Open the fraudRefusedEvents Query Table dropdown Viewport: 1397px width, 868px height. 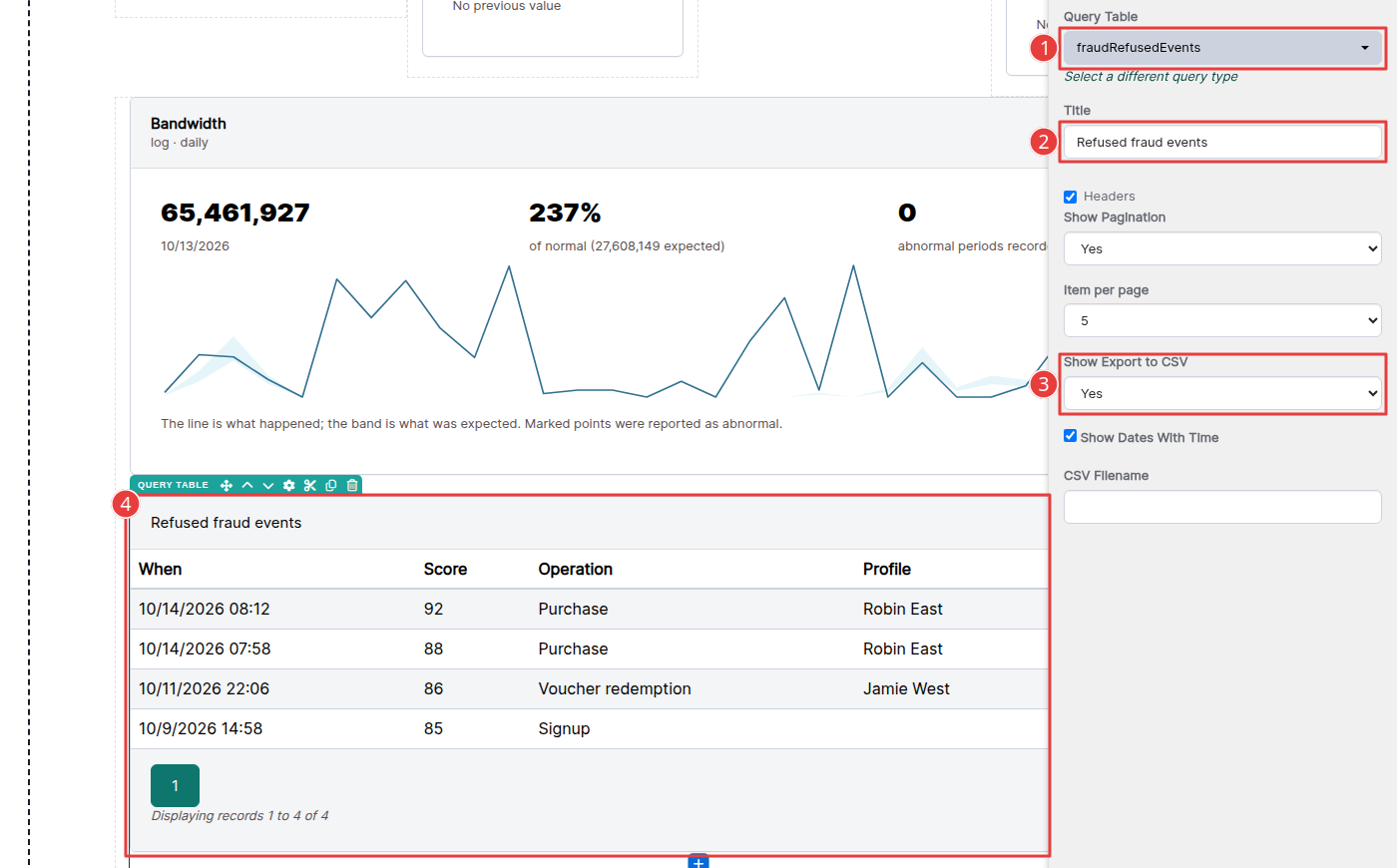pyautogui.click(x=1222, y=48)
